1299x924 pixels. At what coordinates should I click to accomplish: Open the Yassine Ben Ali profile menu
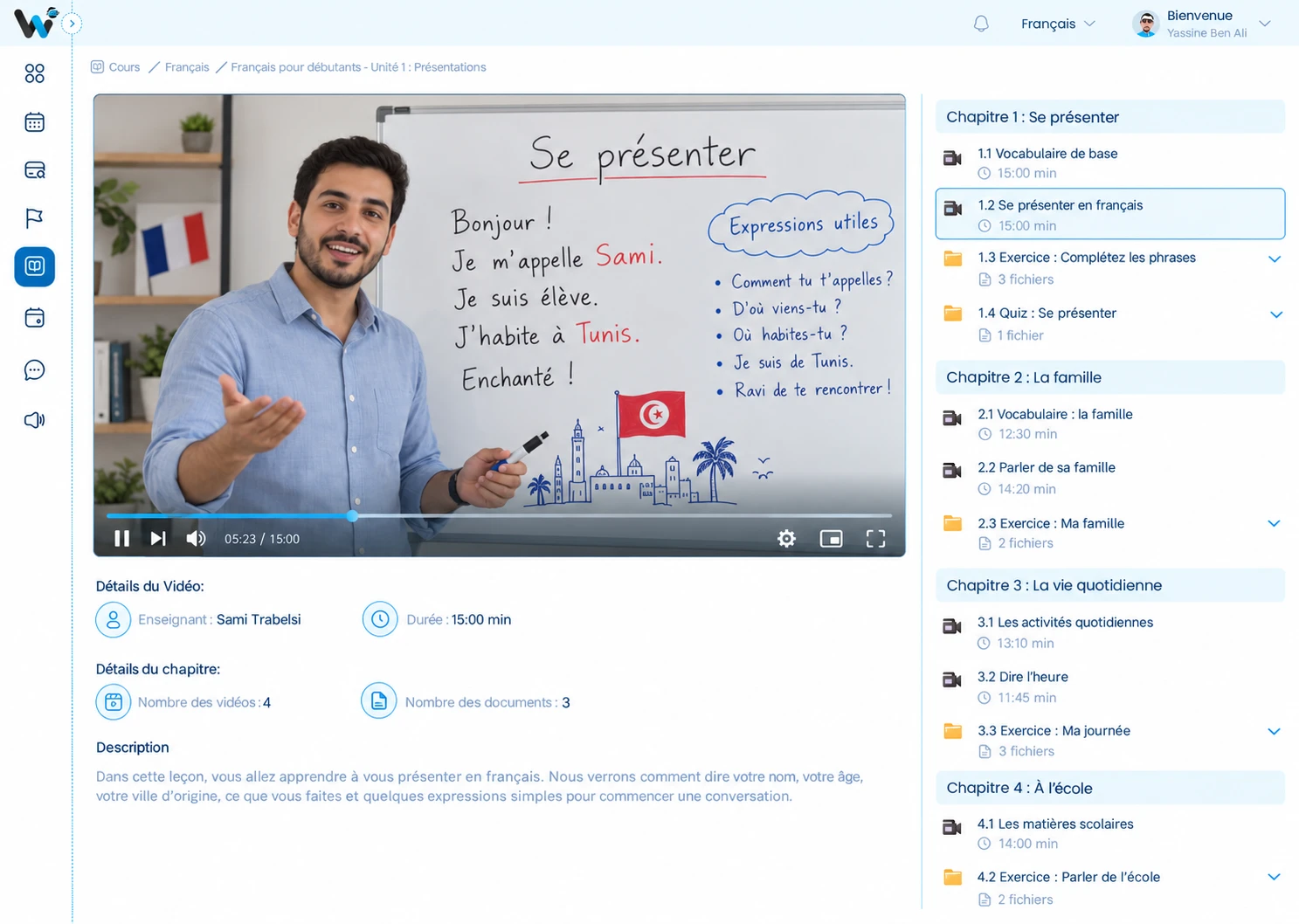click(x=1202, y=24)
